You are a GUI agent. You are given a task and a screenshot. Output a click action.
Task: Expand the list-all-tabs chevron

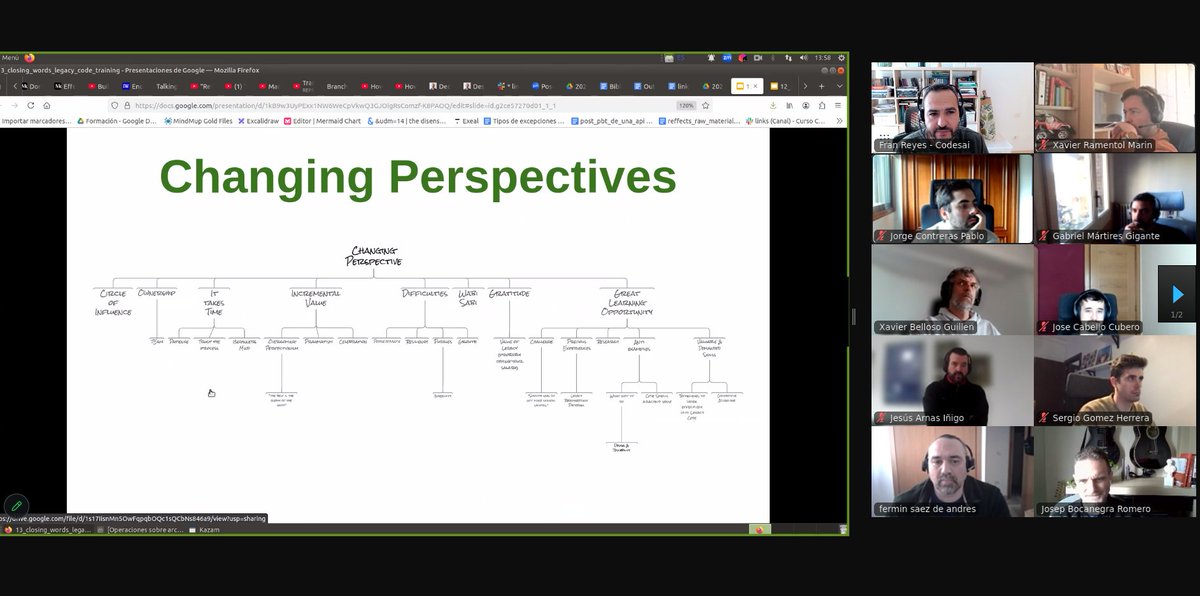pos(839,86)
